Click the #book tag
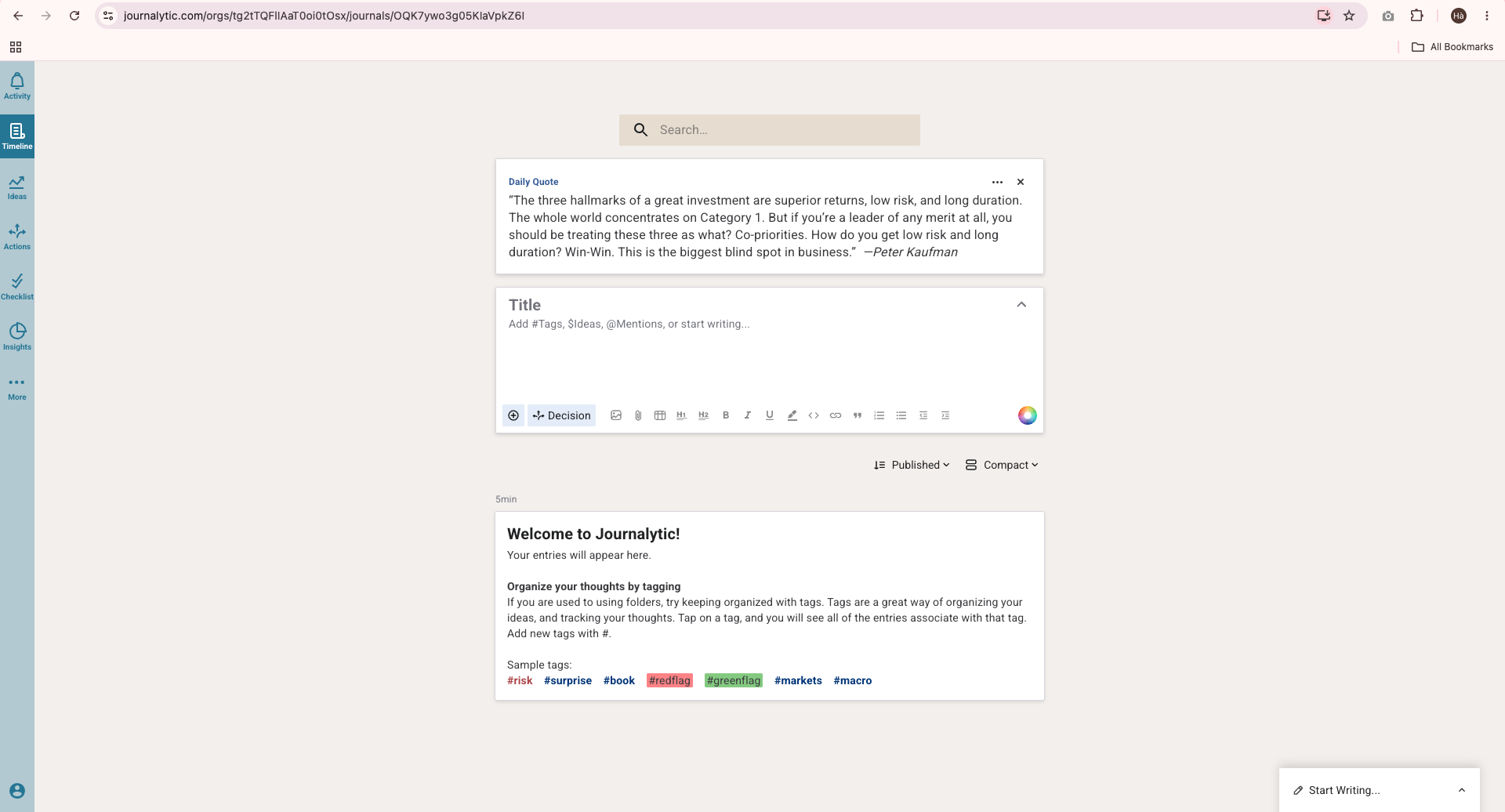 click(619, 680)
